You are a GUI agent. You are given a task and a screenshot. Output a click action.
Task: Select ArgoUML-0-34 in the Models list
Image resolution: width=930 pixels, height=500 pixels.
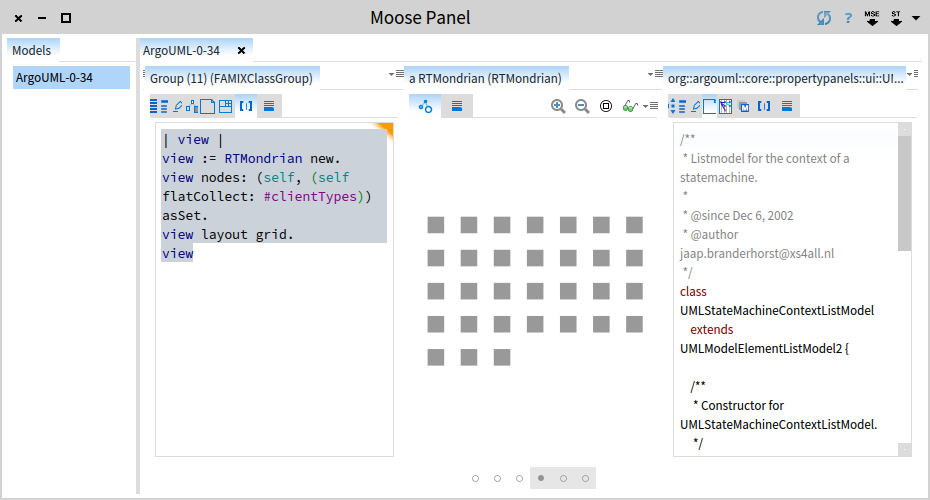tap(70, 78)
